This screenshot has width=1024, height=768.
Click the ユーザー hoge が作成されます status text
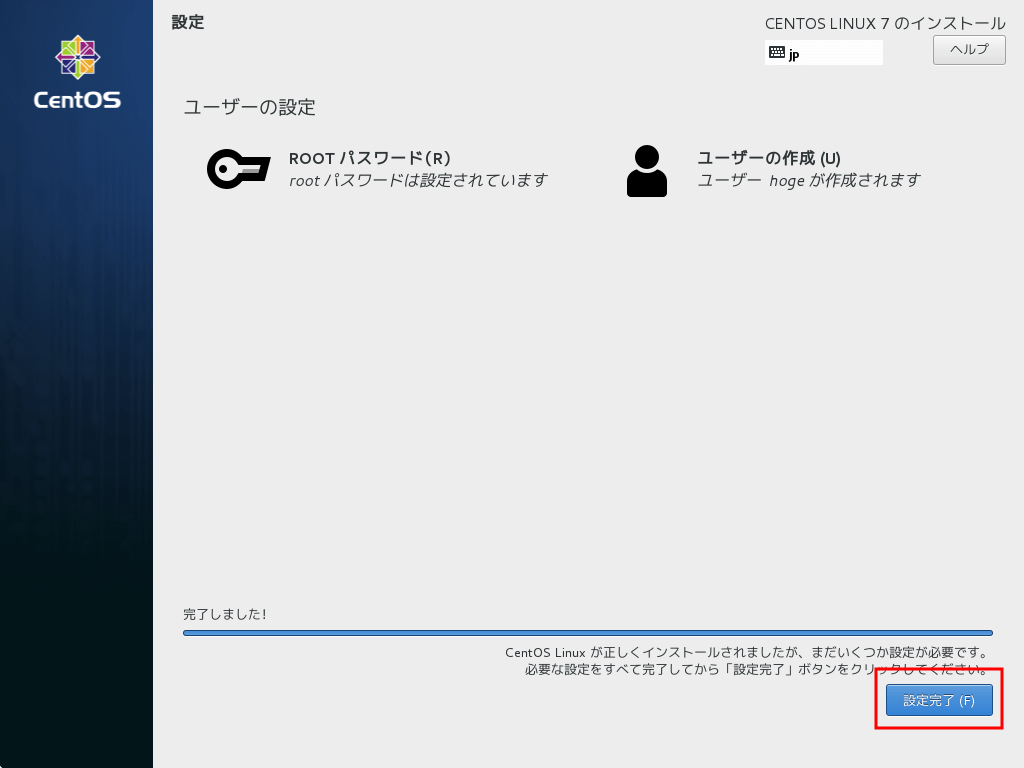[808, 180]
